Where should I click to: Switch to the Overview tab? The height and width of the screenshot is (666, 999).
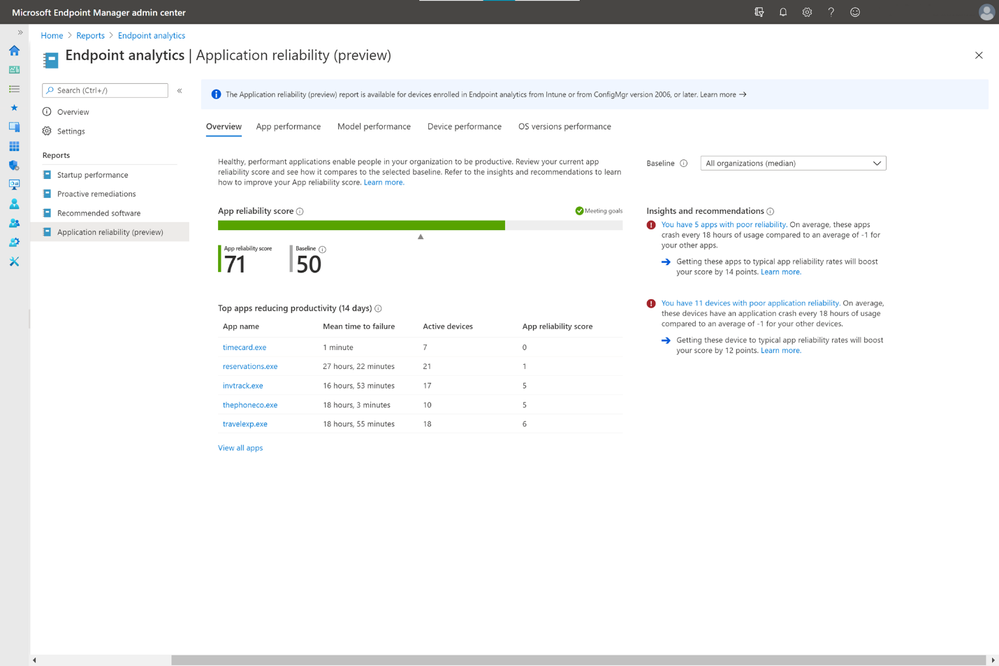[x=224, y=127]
